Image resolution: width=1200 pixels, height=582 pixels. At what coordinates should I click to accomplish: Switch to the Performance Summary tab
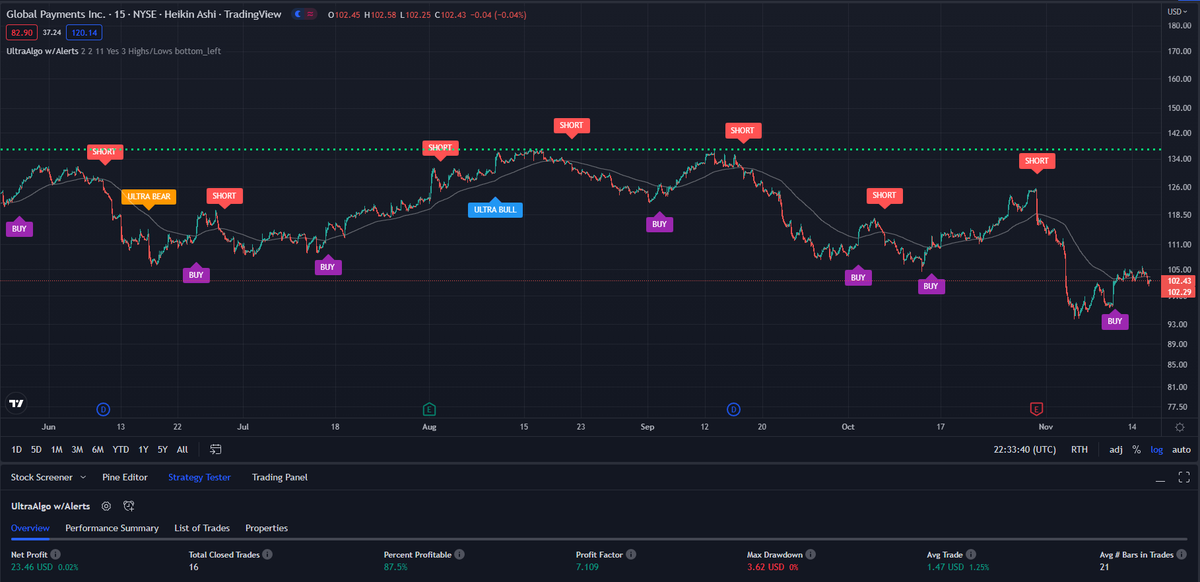[112, 528]
